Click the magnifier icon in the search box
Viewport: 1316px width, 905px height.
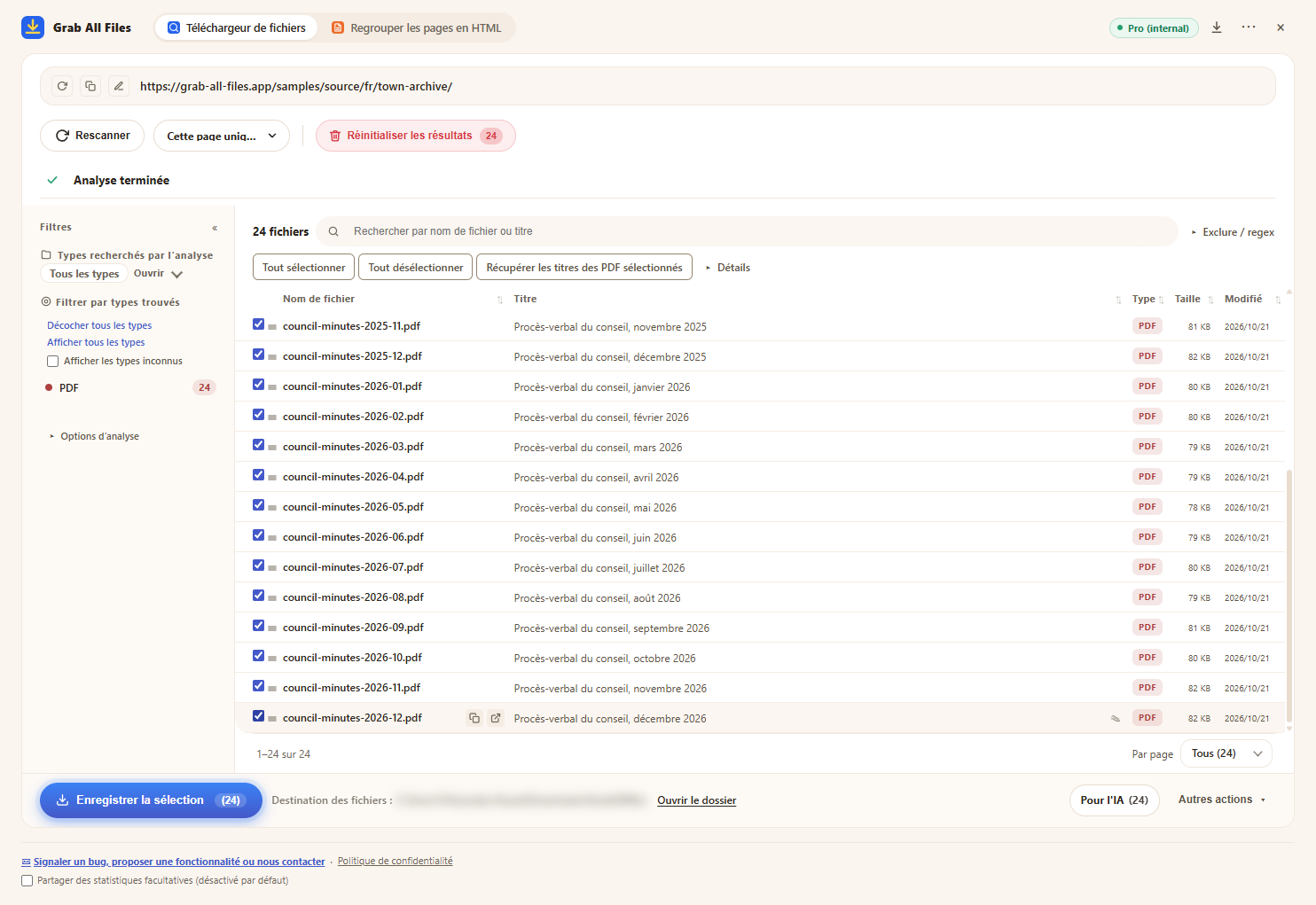point(333,231)
